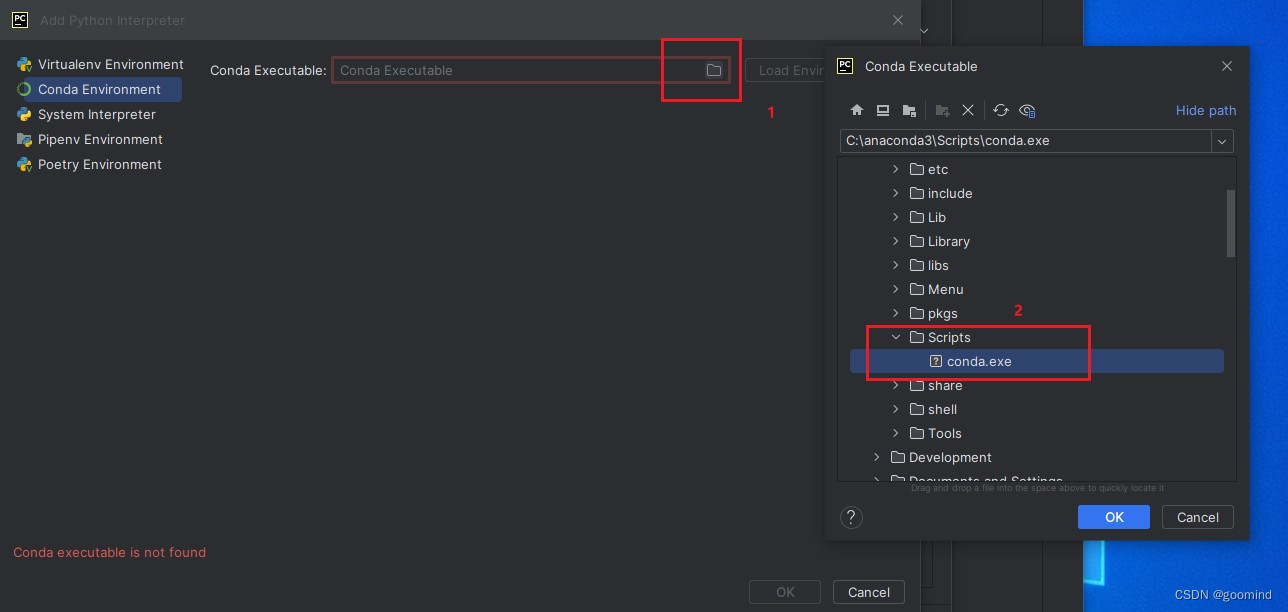1288x612 pixels.
Task: Open path history dropdown arrow
Action: click(1222, 141)
